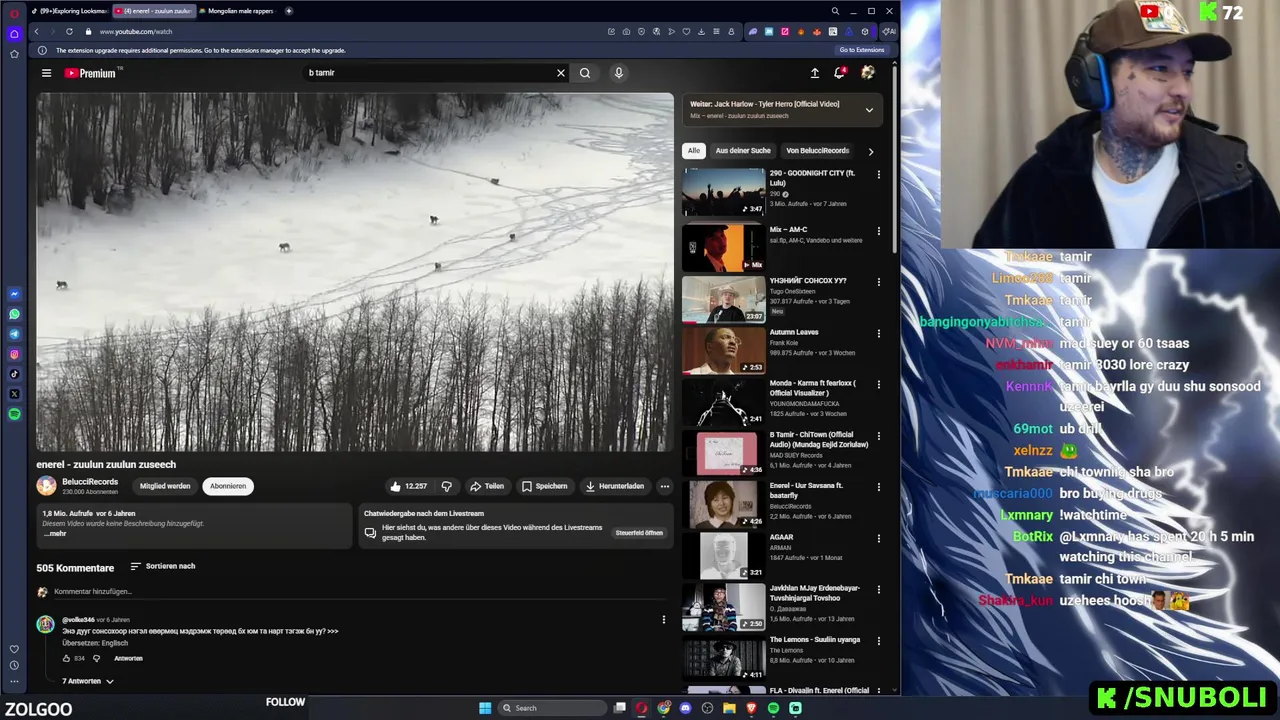
Task: Open options for AGAAR video
Action: pyautogui.click(x=879, y=539)
